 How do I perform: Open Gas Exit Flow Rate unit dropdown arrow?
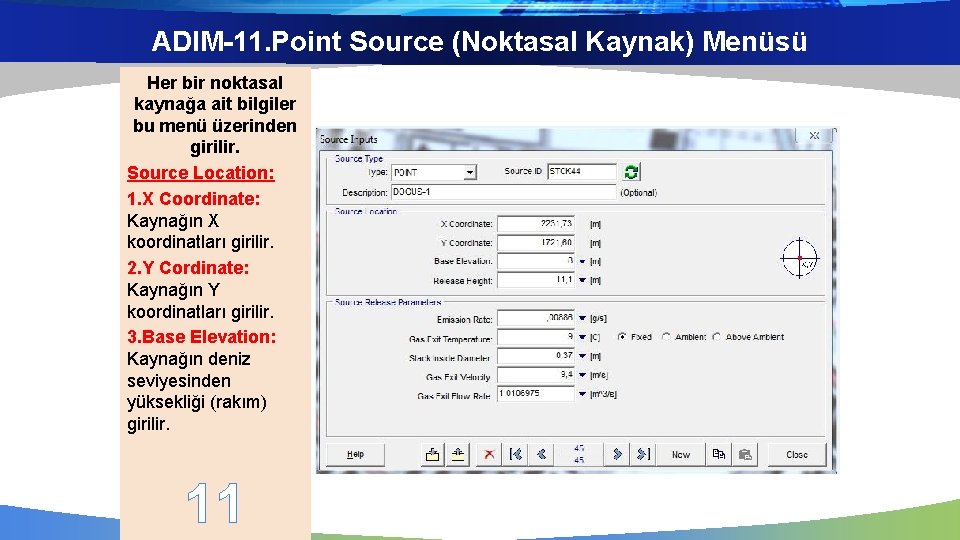582,394
